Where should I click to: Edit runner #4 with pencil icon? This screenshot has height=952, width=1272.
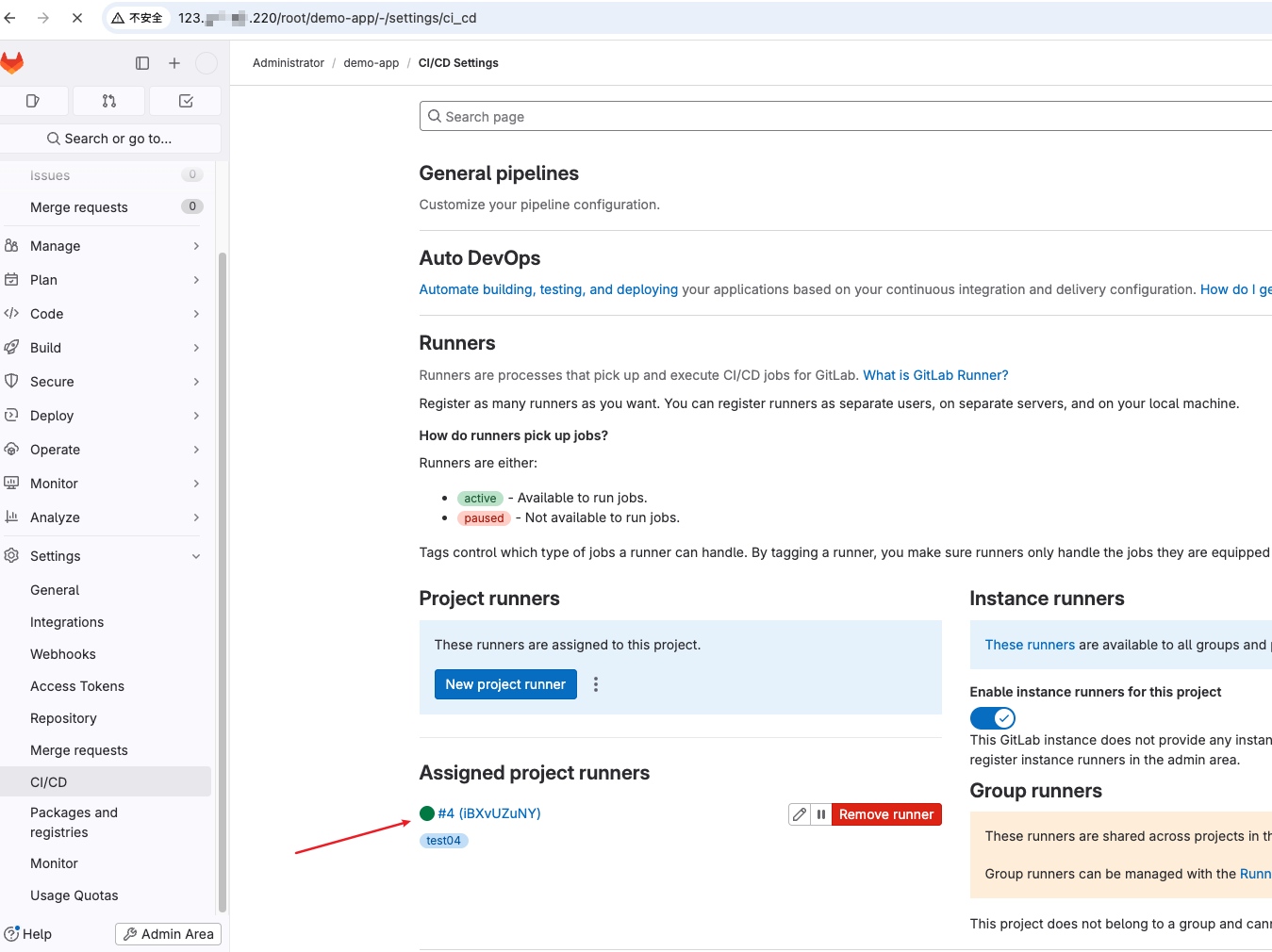pyautogui.click(x=800, y=814)
